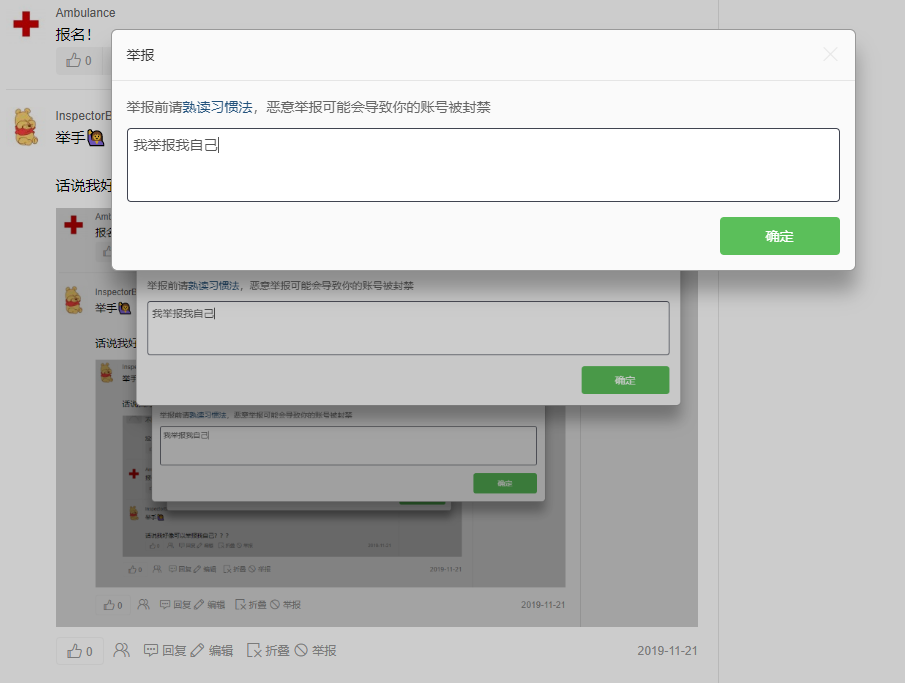This screenshot has width=905, height=683.
Task: Click the 举报 dialog title text
Action: click(x=140, y=55)
